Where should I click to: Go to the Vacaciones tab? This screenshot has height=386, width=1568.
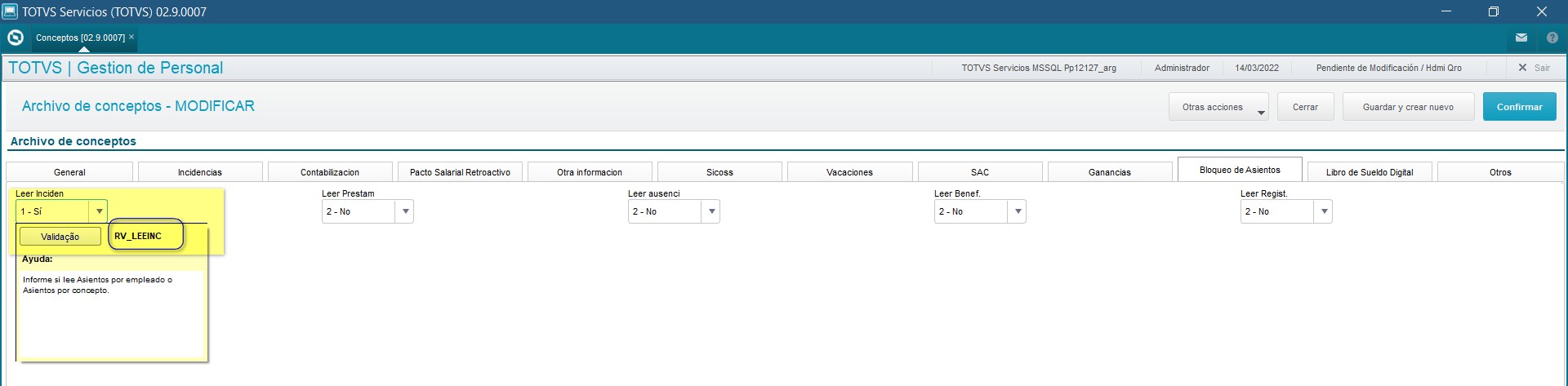point(849,172)
